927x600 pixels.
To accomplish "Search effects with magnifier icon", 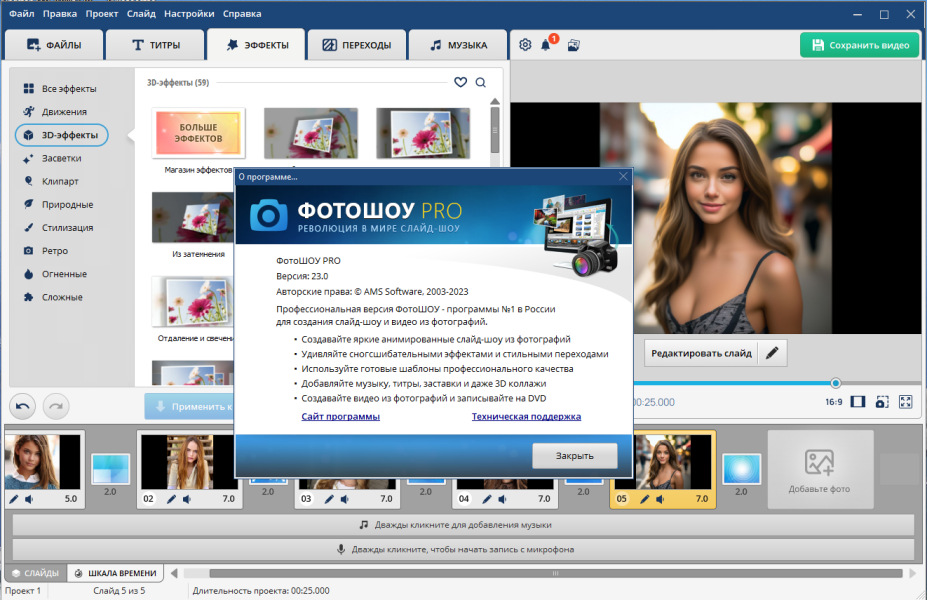I will pos(481,82).
